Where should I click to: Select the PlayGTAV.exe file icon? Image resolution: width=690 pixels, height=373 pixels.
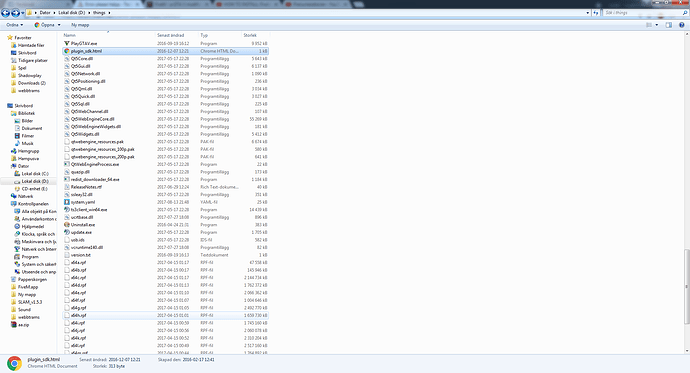point(67,44)
